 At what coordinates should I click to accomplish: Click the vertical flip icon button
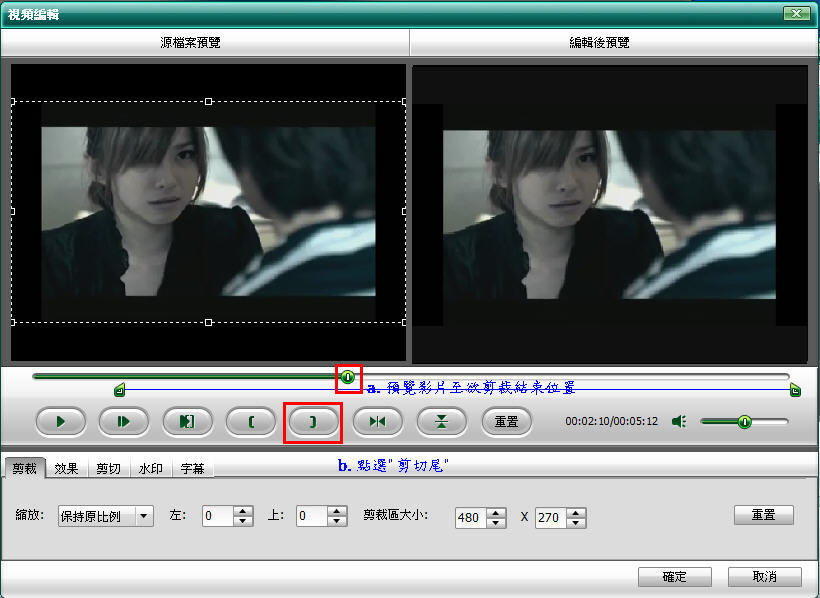click(x=441, y=422)
